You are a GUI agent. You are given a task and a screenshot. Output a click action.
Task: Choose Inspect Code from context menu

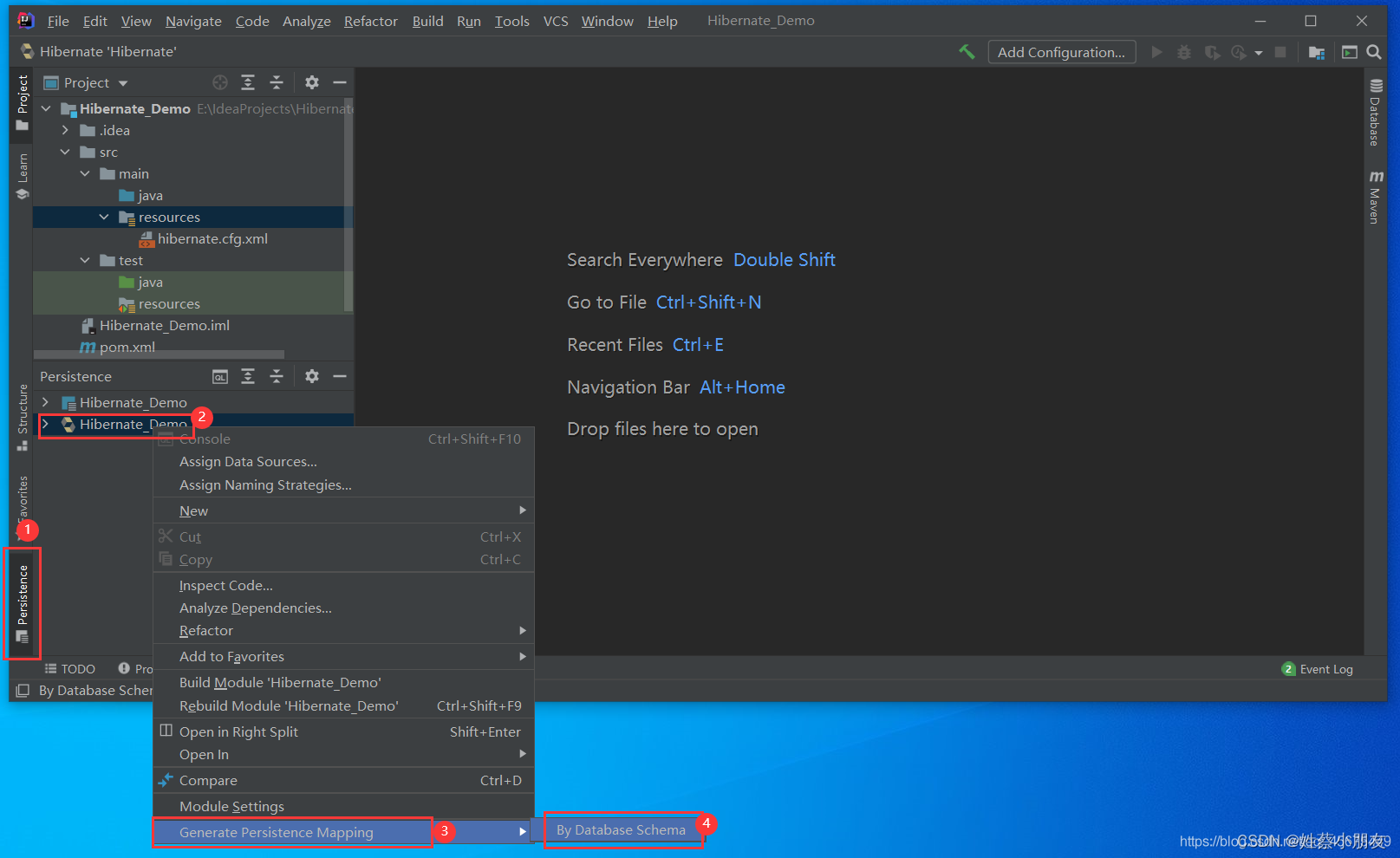pos(343,586)
